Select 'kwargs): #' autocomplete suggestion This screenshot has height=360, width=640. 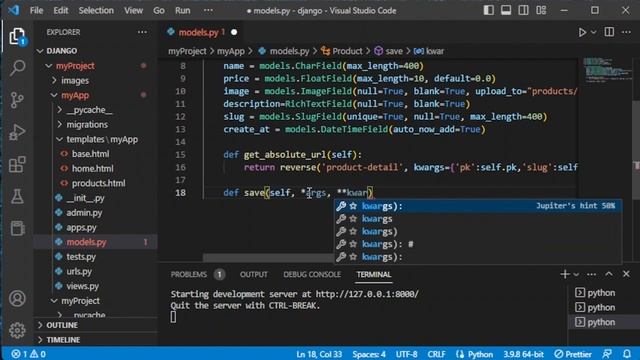coord(478,244)
